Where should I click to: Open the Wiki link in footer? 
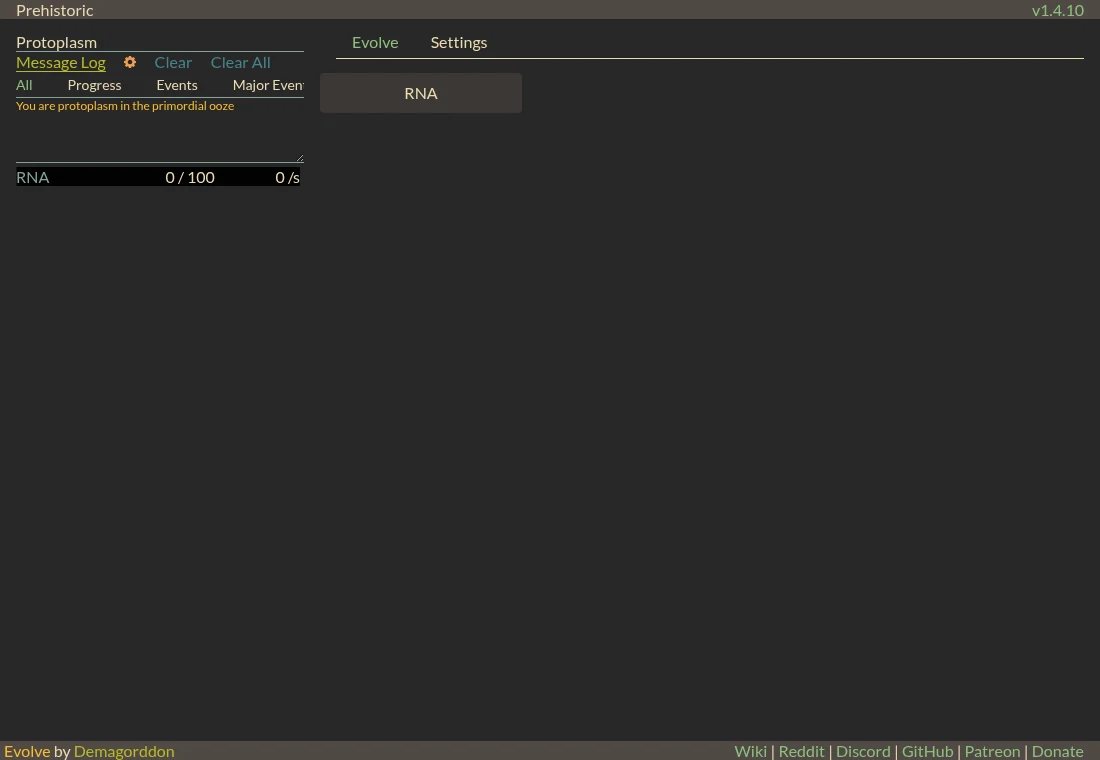751,751
